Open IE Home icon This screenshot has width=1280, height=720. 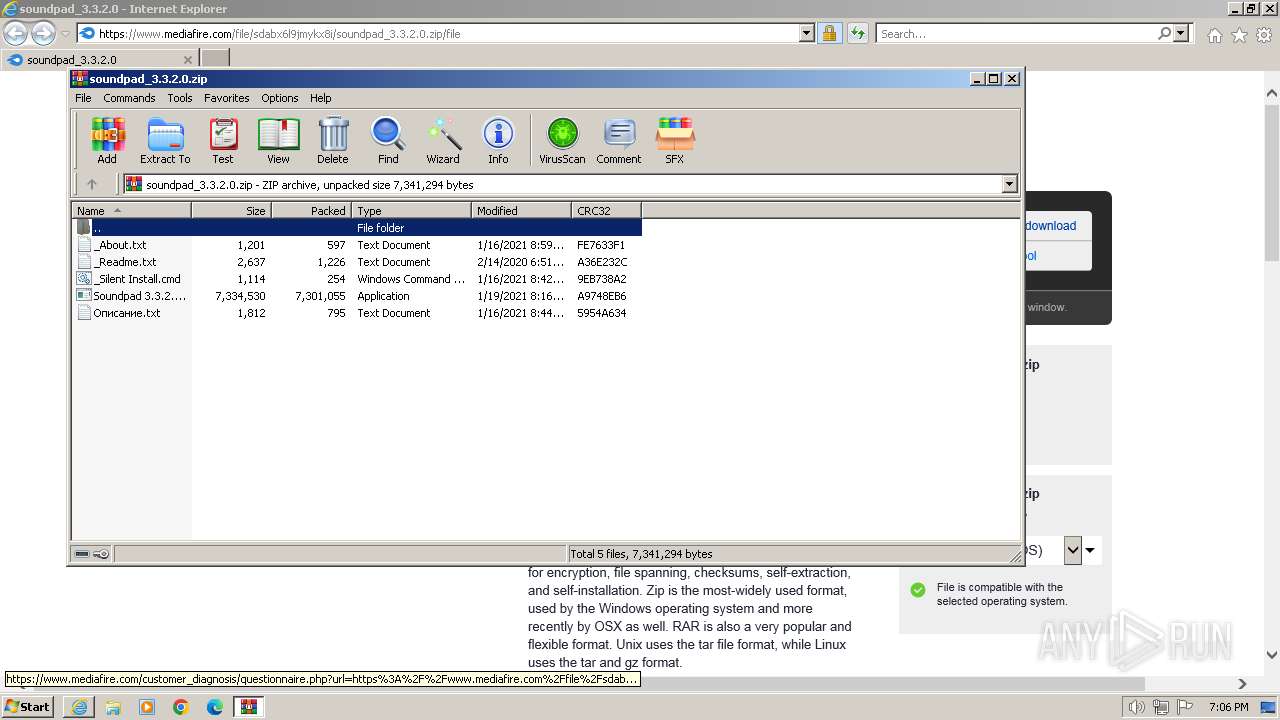point(1214,35)
